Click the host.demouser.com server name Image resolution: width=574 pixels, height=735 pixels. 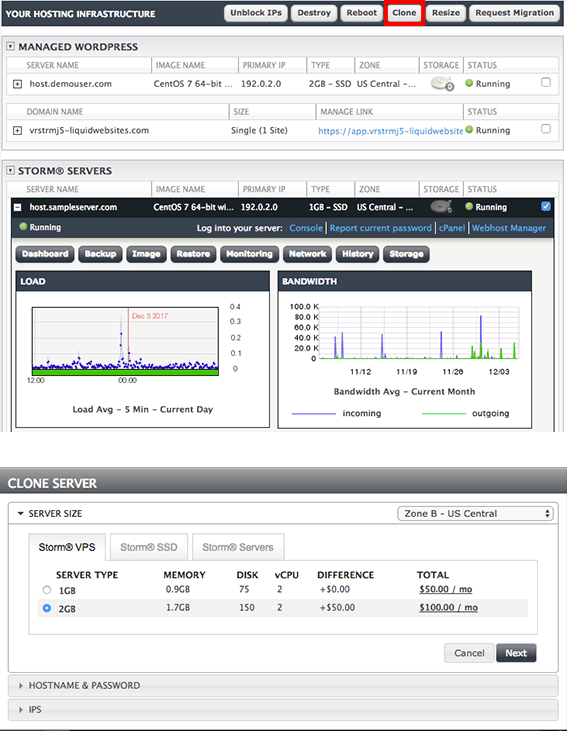tap(70, 84)
